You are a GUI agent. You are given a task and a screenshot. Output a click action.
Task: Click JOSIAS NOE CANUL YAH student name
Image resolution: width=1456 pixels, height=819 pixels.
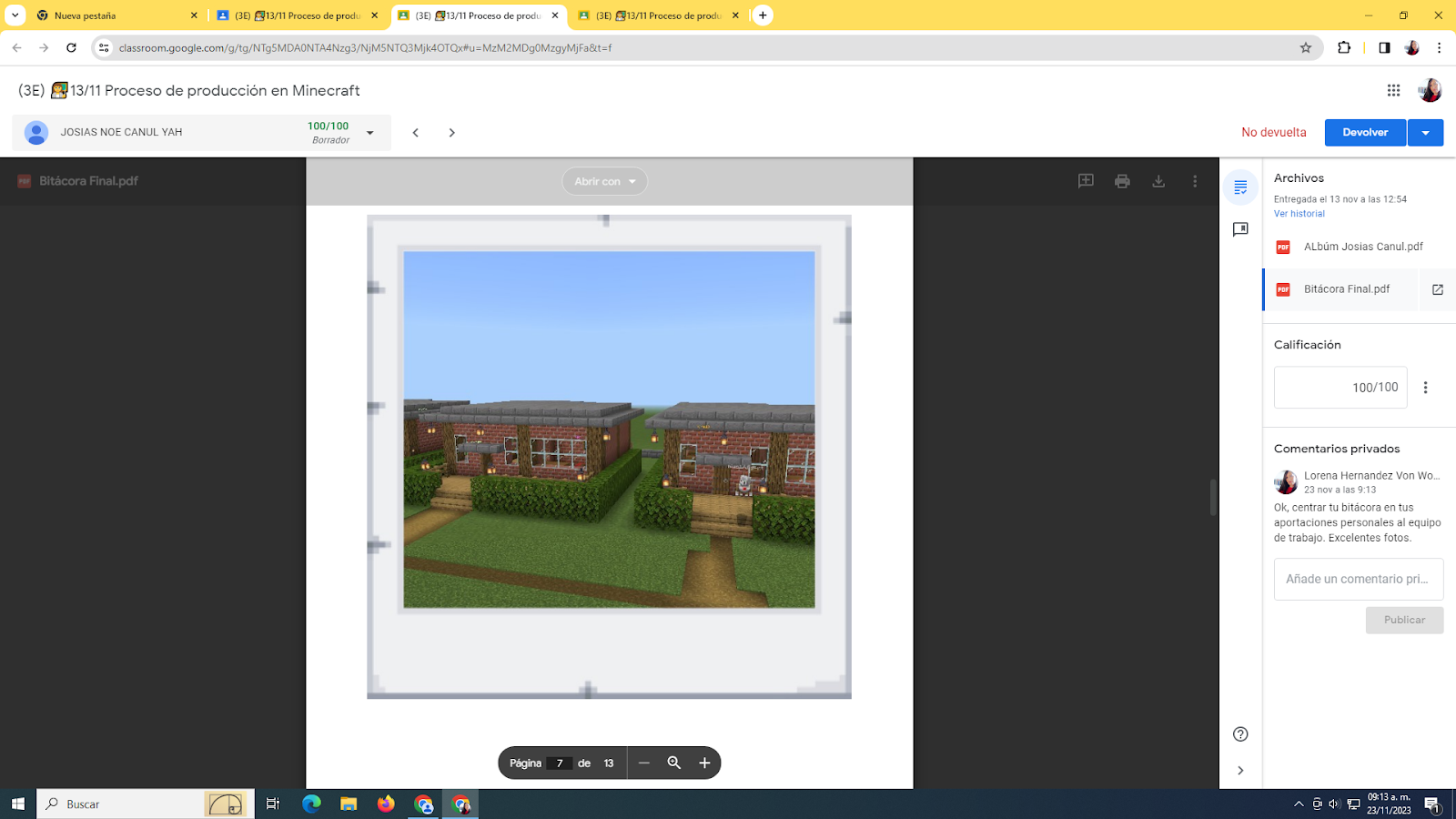pyautogui.click(x=121, y=133)
